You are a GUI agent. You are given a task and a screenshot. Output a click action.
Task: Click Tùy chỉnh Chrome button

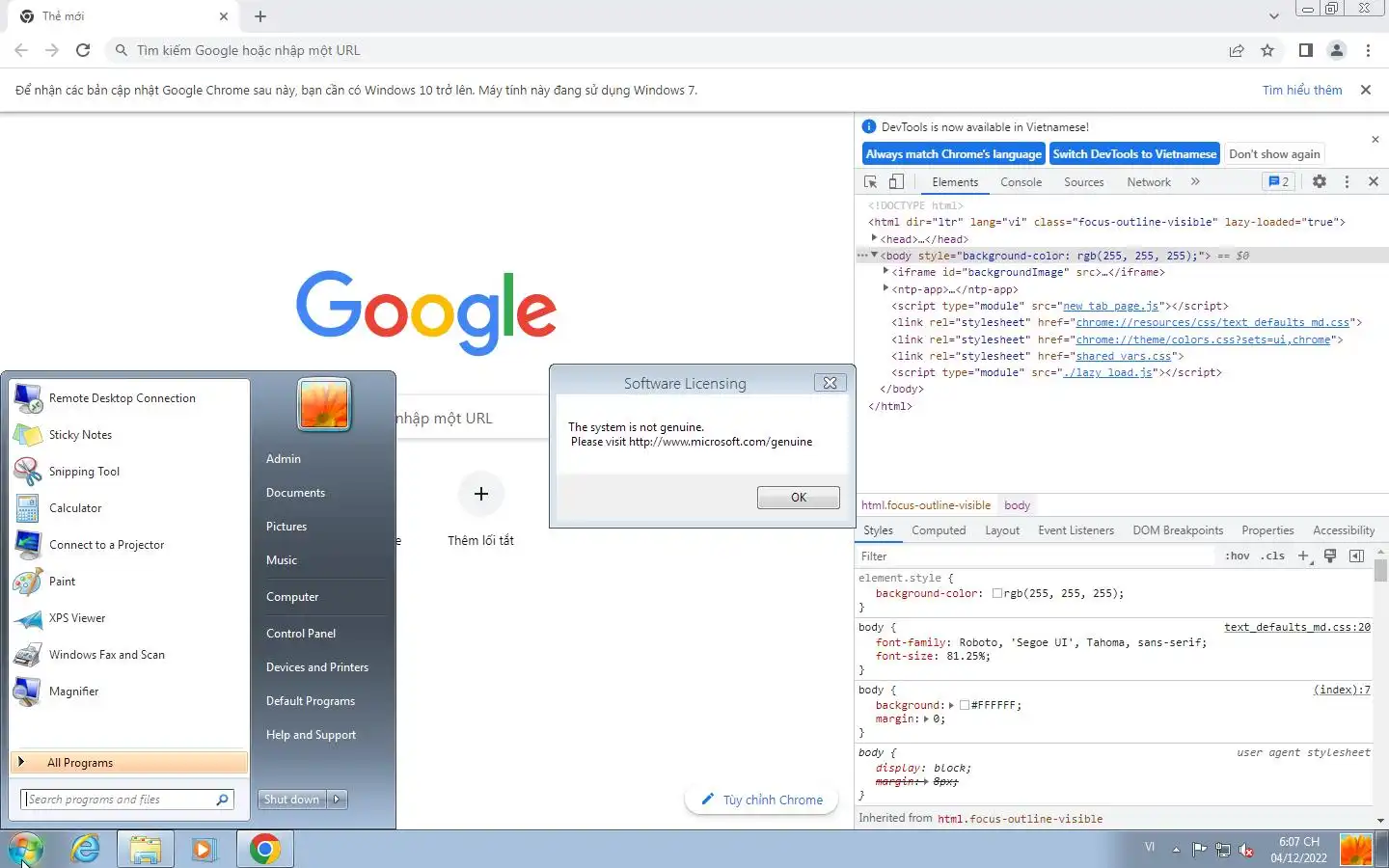[761, 800]
